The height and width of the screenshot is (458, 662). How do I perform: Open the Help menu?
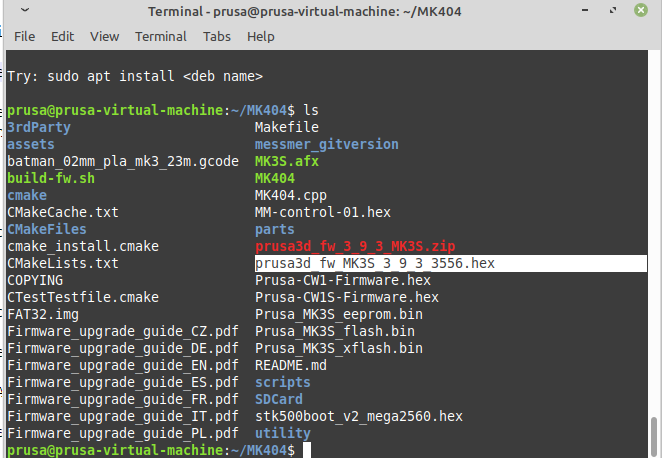click(260, 36)
